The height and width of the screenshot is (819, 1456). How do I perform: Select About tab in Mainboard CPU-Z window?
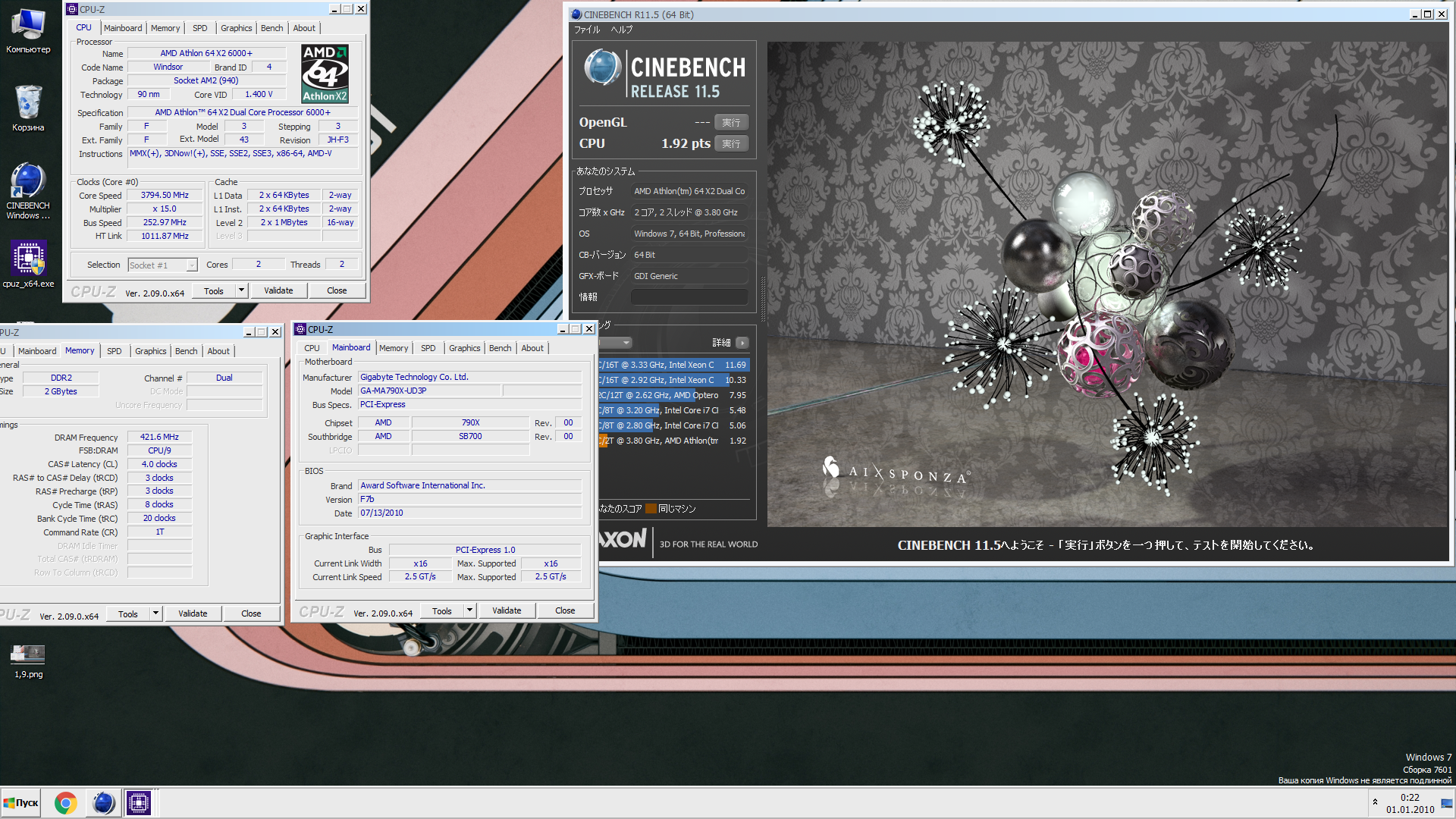pos(532,348)
